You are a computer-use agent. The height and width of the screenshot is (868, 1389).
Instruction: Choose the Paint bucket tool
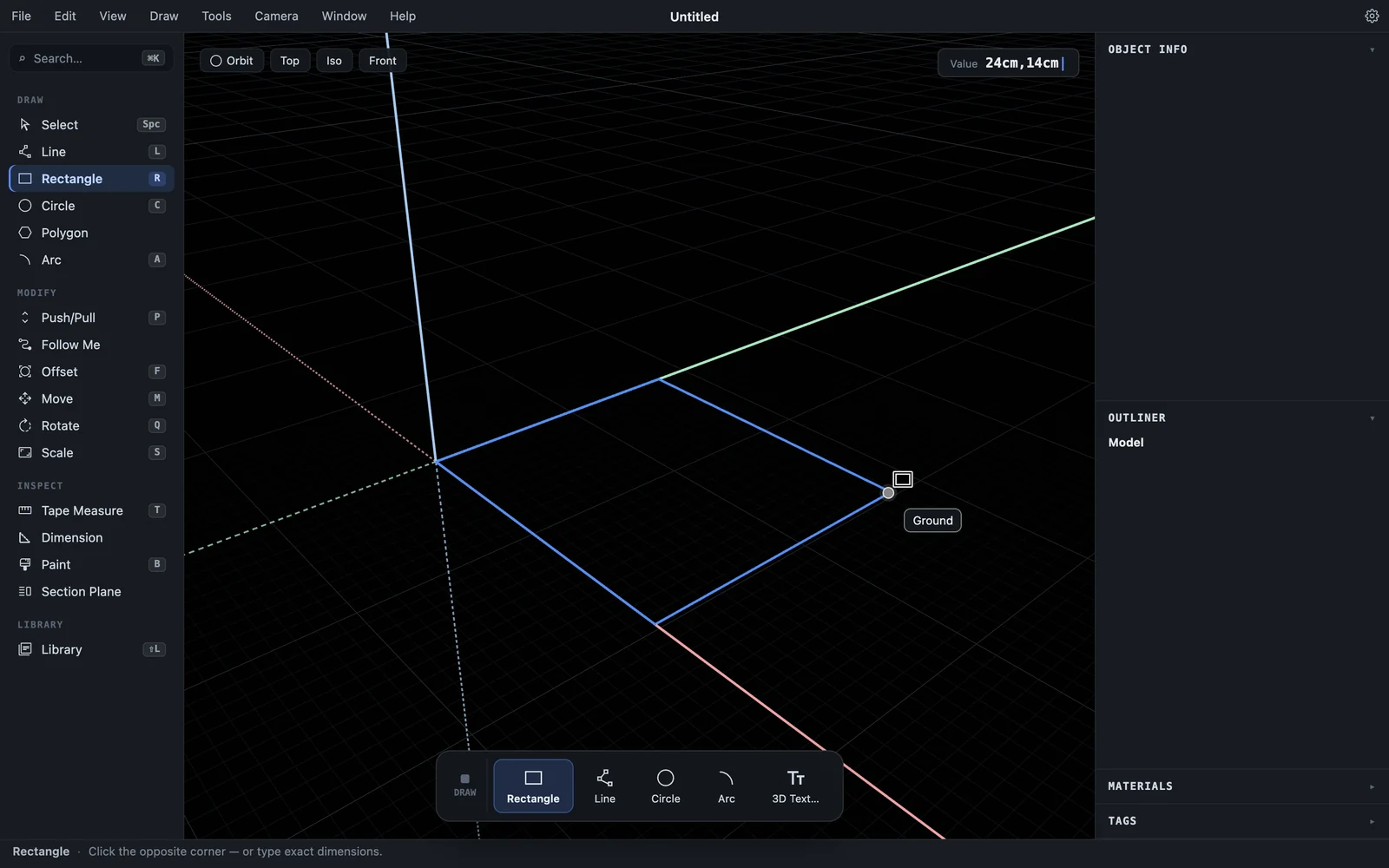coord(91,564)
